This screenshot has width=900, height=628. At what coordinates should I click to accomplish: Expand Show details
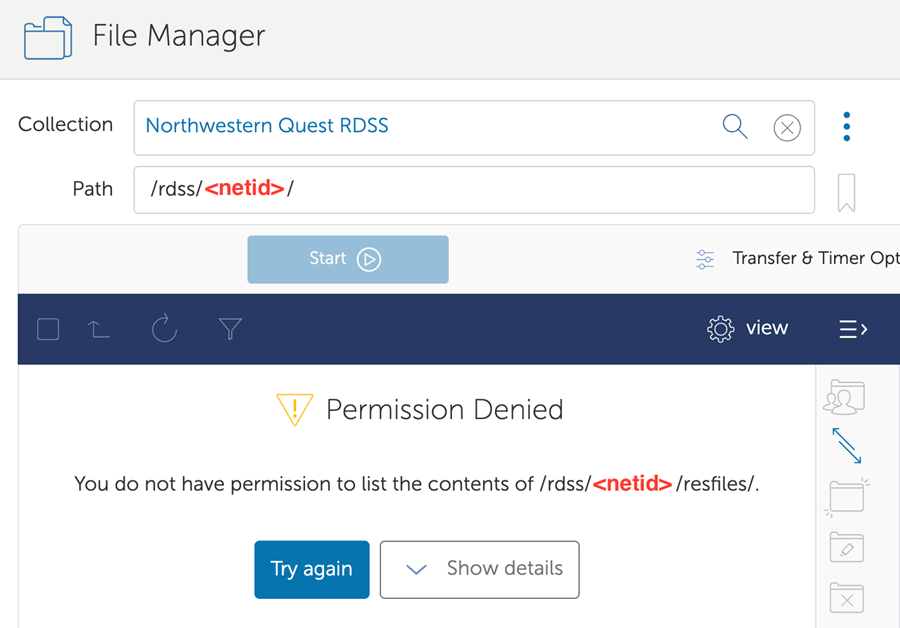click(x=480, y=569)
